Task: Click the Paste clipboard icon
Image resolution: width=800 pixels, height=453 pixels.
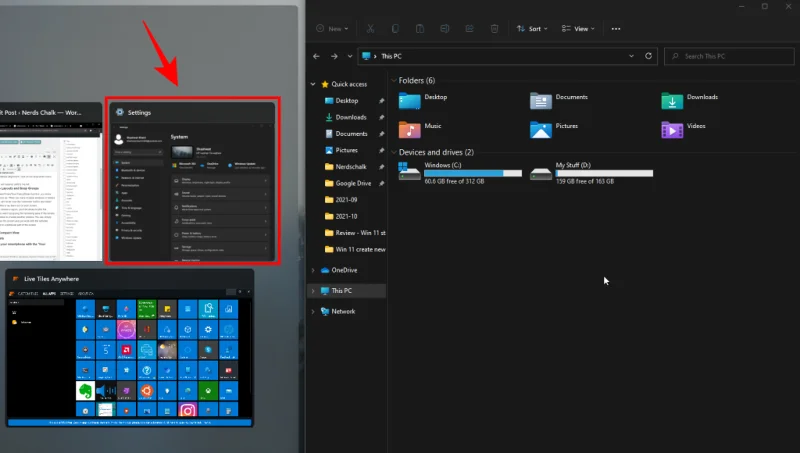Action: 419,29
